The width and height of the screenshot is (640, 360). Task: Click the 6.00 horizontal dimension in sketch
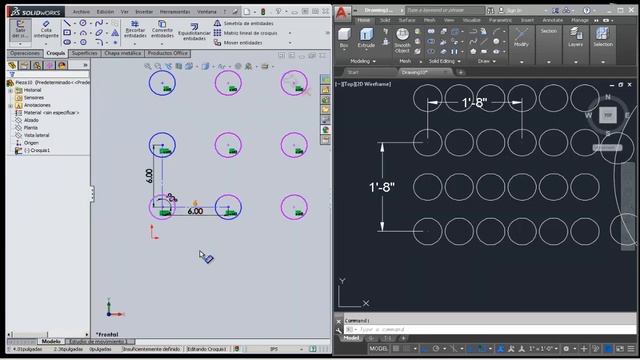(x=195, y=211)
